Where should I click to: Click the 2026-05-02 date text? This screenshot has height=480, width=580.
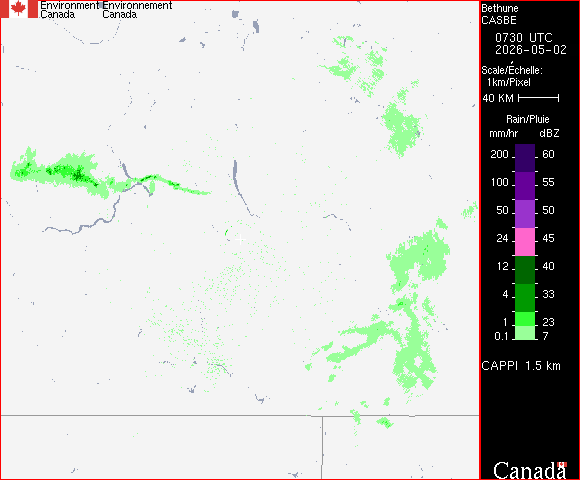[x=531, y=50]
